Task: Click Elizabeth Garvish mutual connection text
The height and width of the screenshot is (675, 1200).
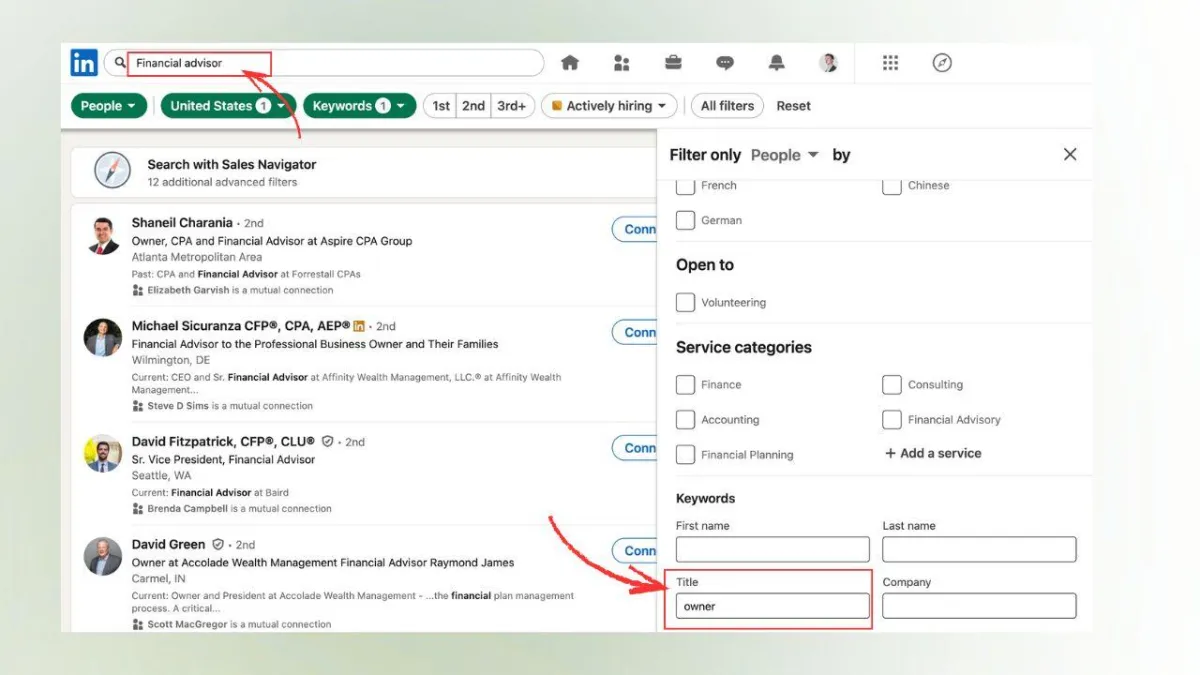Action: [240, 290]
